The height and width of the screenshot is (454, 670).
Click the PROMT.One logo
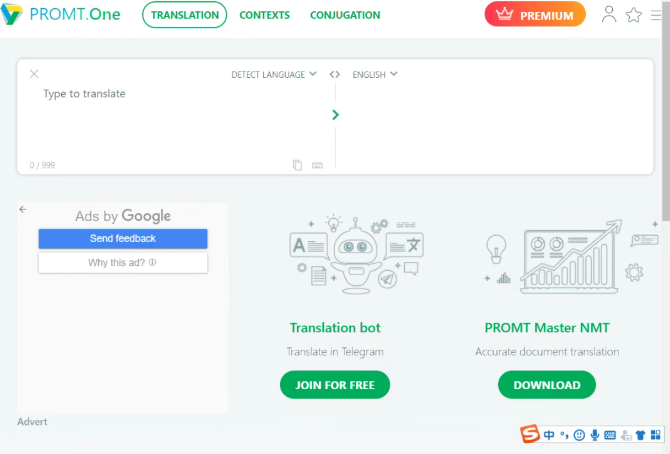coord(61,14)
